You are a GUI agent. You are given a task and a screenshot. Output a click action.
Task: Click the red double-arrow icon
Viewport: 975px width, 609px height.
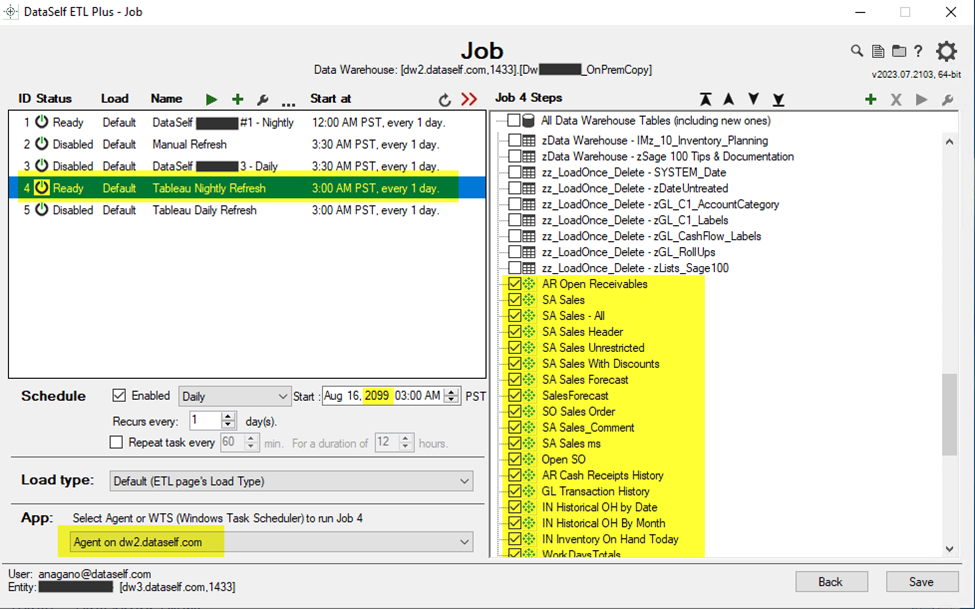coord(469,99)
